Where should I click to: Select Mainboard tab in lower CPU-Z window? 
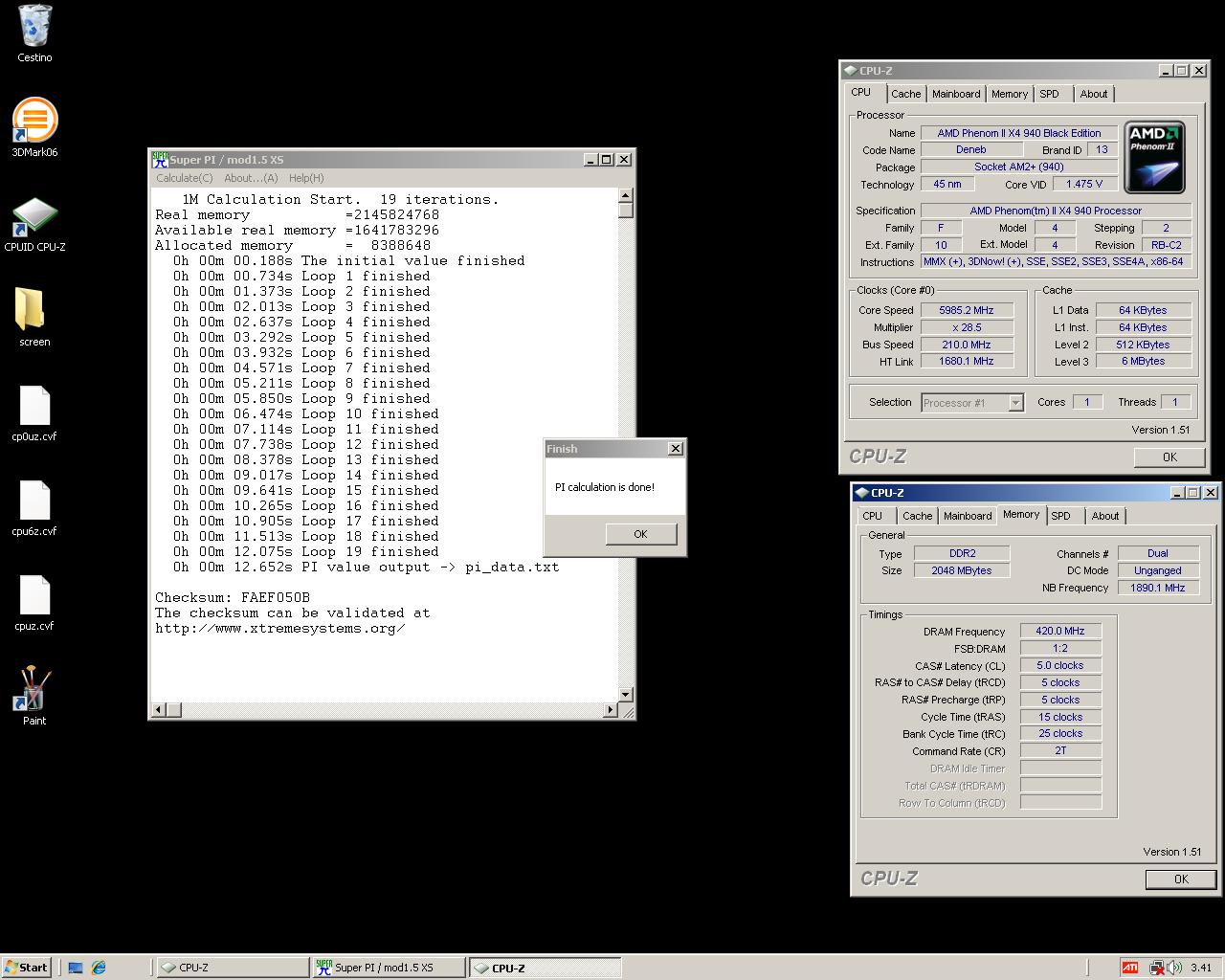click(968, 516)
